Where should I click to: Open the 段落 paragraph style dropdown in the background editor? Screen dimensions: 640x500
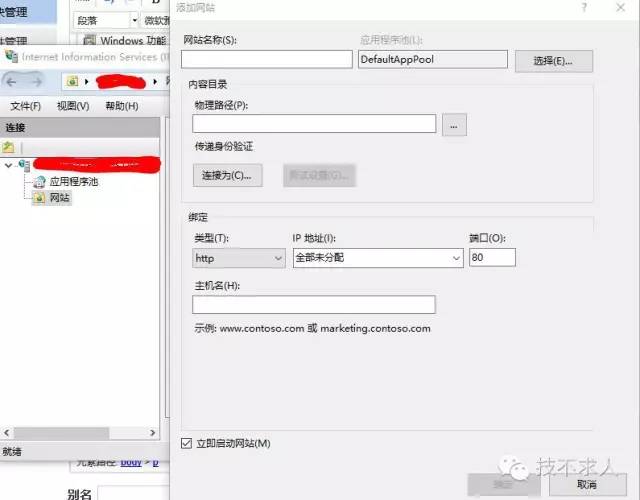[134, 20]
